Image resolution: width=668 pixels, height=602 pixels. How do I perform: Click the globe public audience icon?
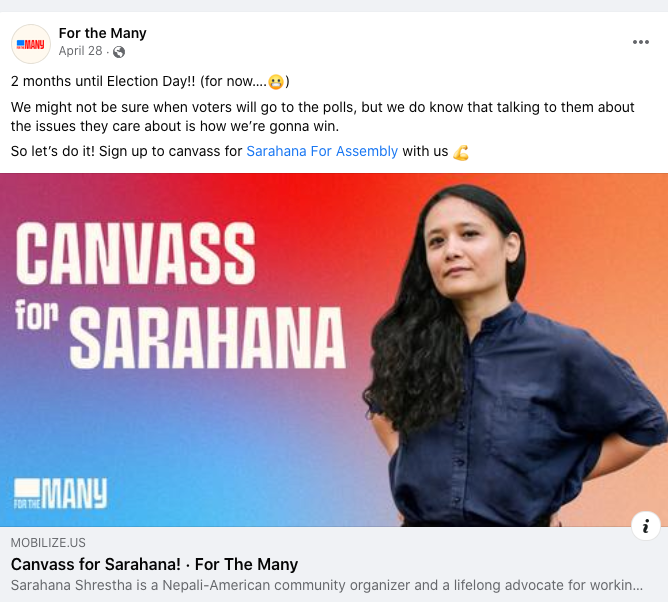click(x=119, y=52)
